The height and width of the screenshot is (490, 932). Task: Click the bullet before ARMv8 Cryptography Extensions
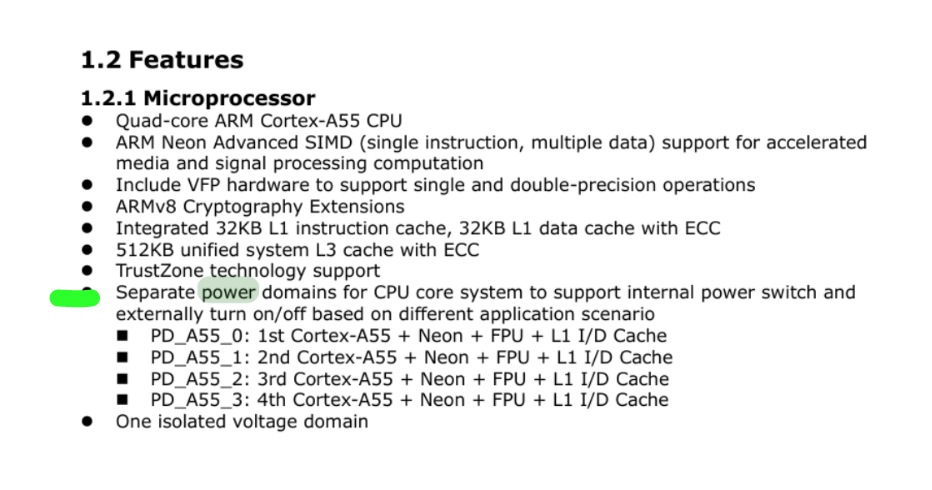coord(87,206)
